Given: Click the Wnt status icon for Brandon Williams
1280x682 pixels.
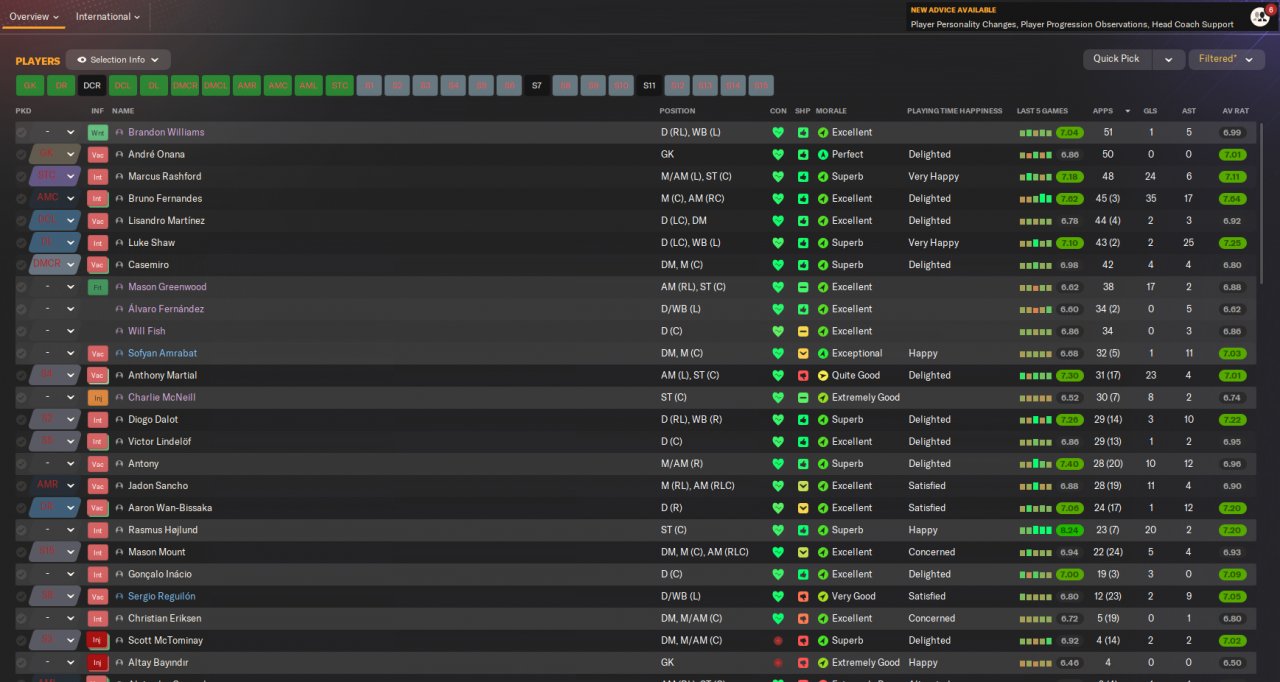Looking at the screenshot, I should [98, 133].
